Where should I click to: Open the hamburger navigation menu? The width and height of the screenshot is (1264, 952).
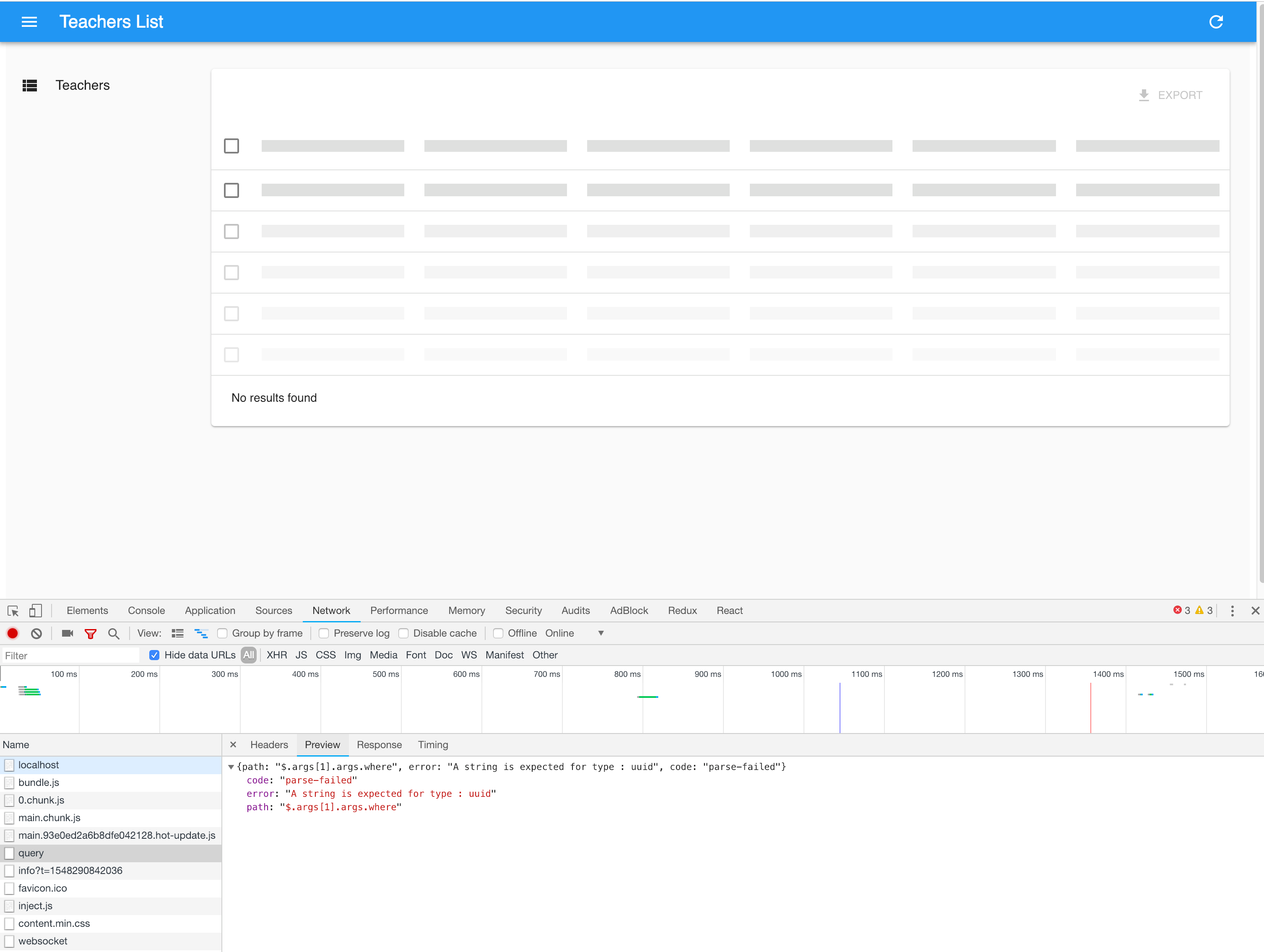click(x=29, y=22)
